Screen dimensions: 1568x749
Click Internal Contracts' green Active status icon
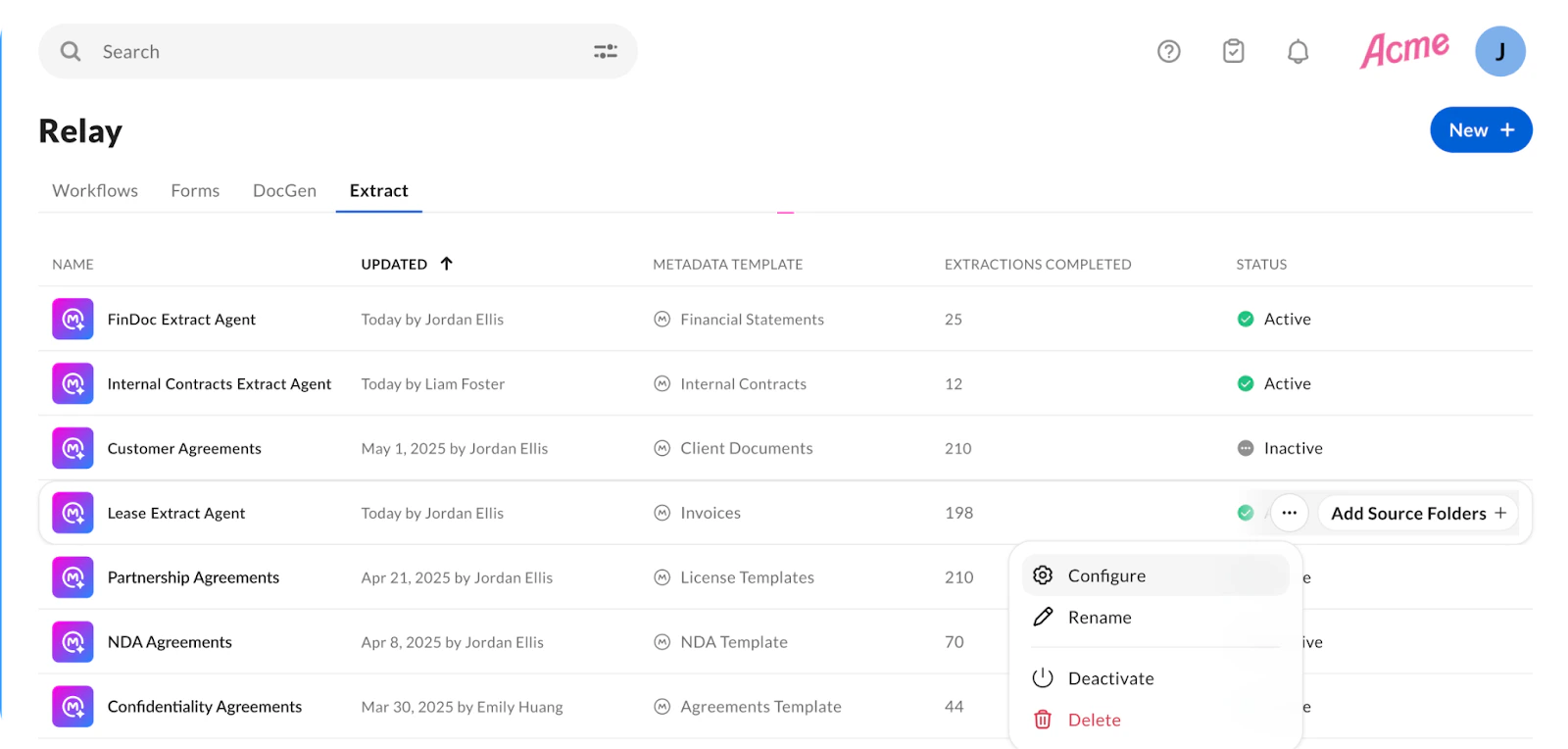(x=1246, y=383)
